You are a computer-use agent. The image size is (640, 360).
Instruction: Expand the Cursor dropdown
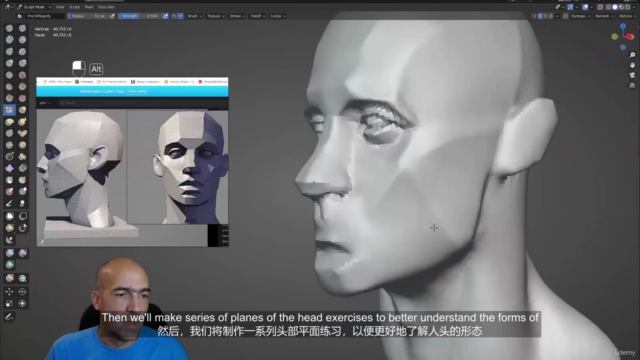point(278,16)
